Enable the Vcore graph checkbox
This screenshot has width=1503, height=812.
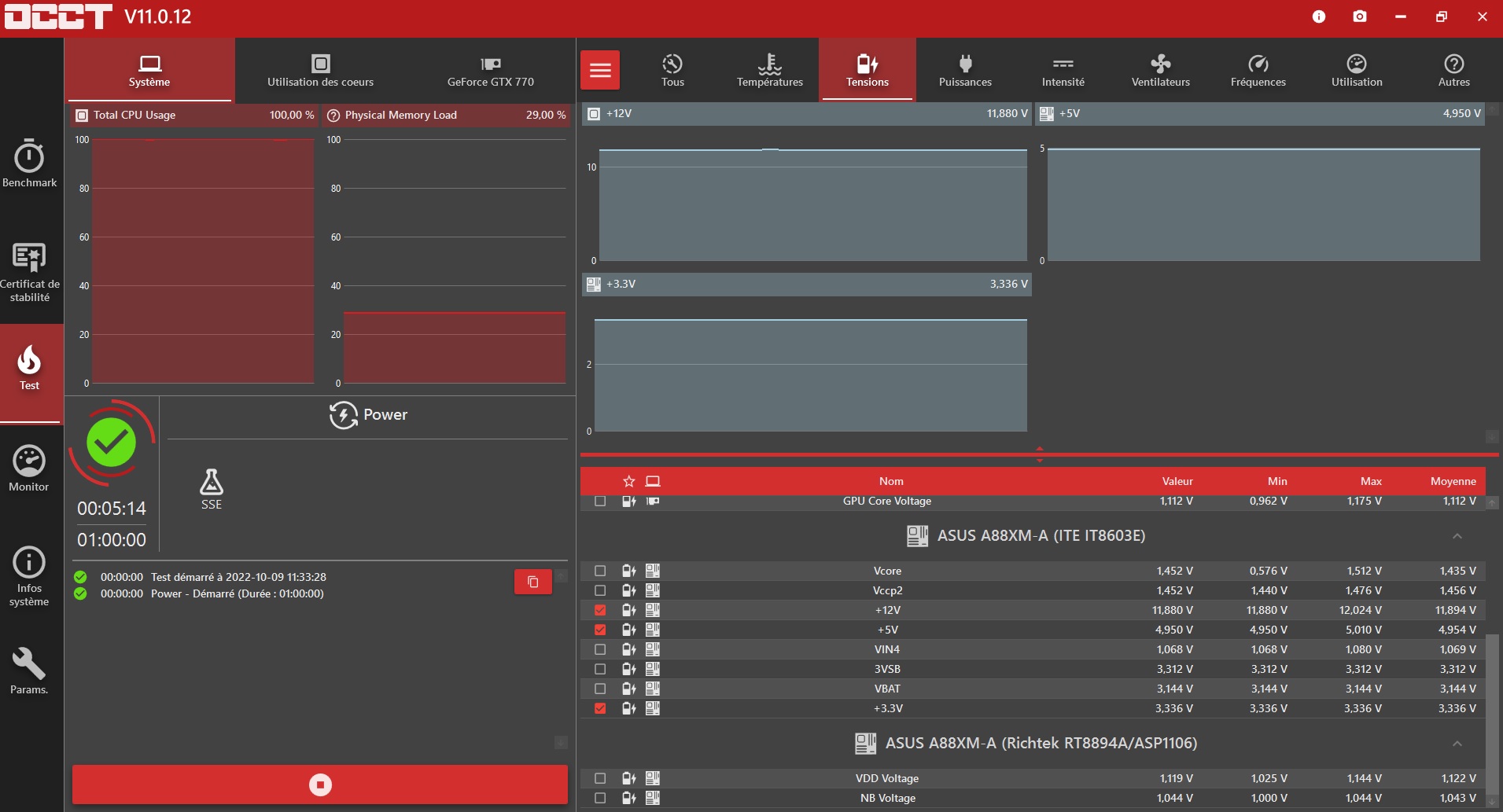tap(600, 571)
